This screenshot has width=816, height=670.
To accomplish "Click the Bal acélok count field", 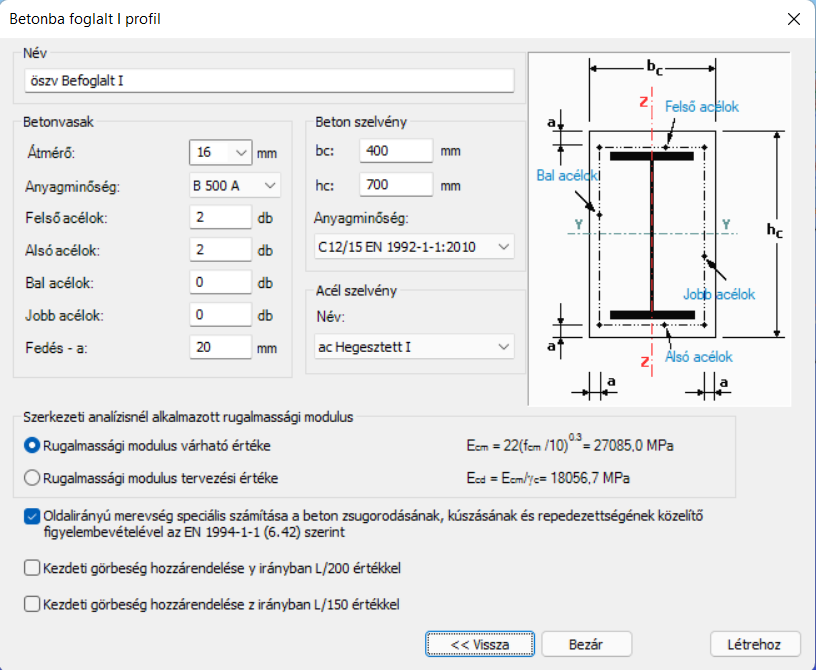I will pos(221,282).
